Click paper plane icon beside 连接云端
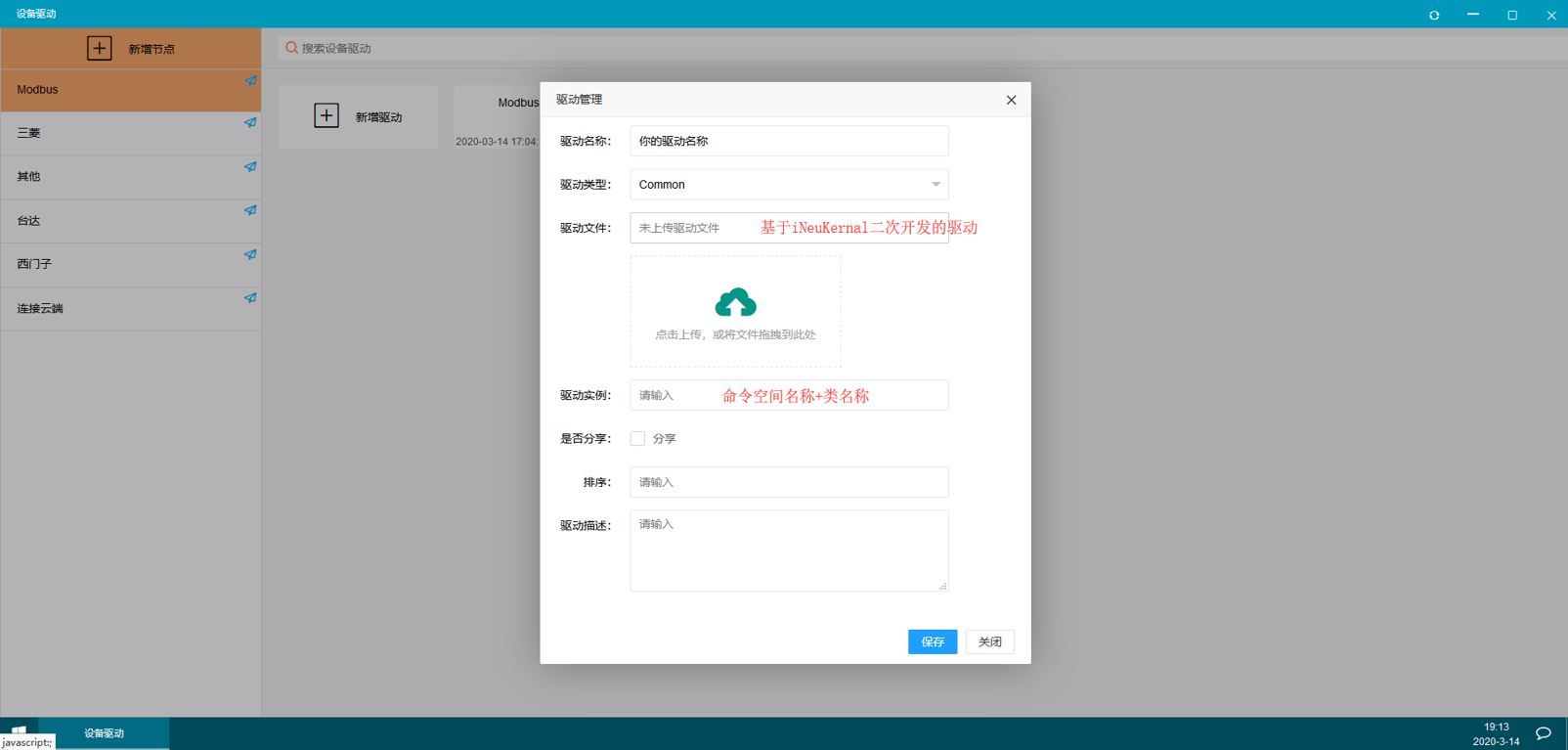This screenshot has width=1568, height=750. (250, 298)
